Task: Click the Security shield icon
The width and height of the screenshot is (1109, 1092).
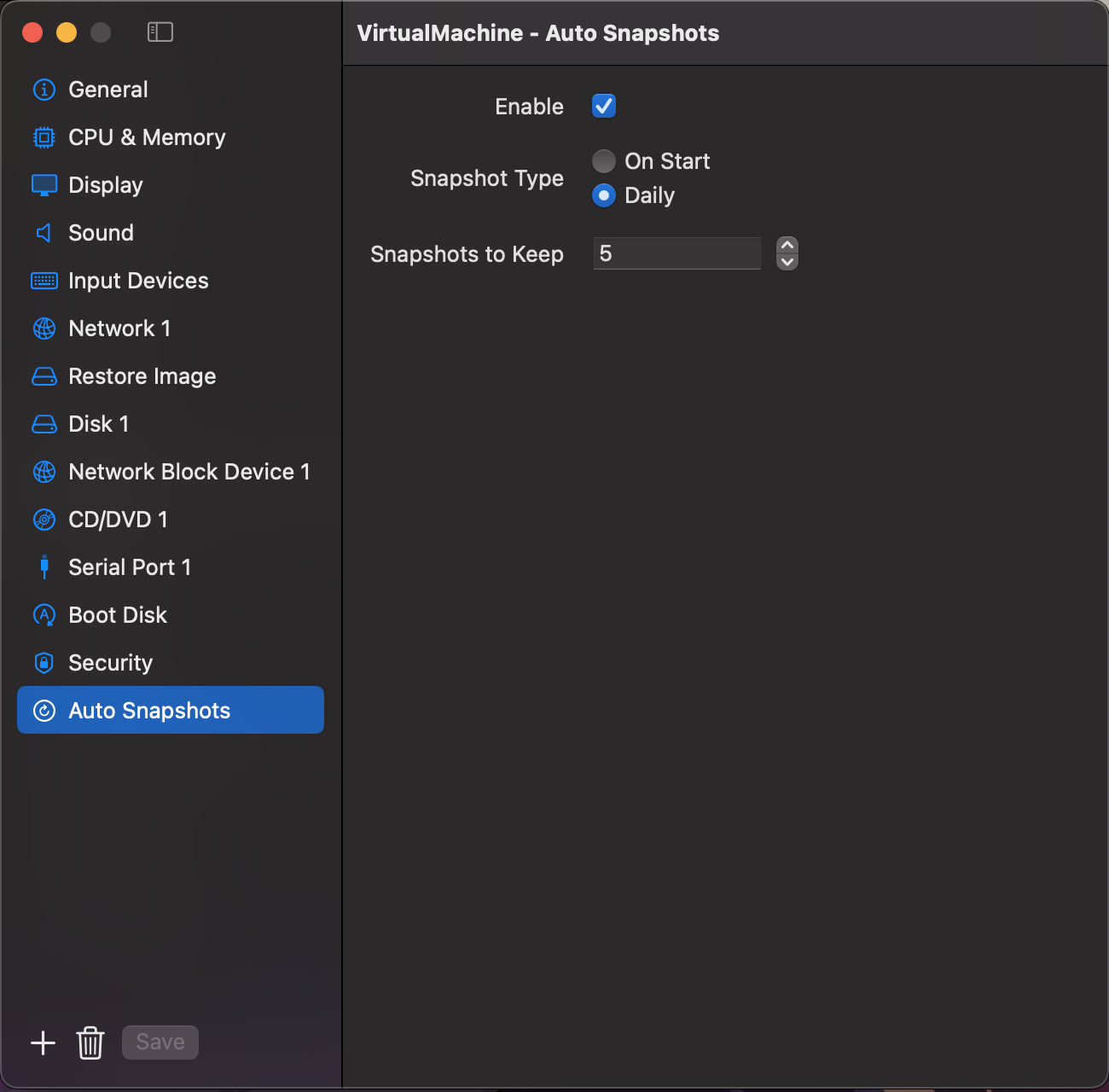Action: [x=44, y=663]
